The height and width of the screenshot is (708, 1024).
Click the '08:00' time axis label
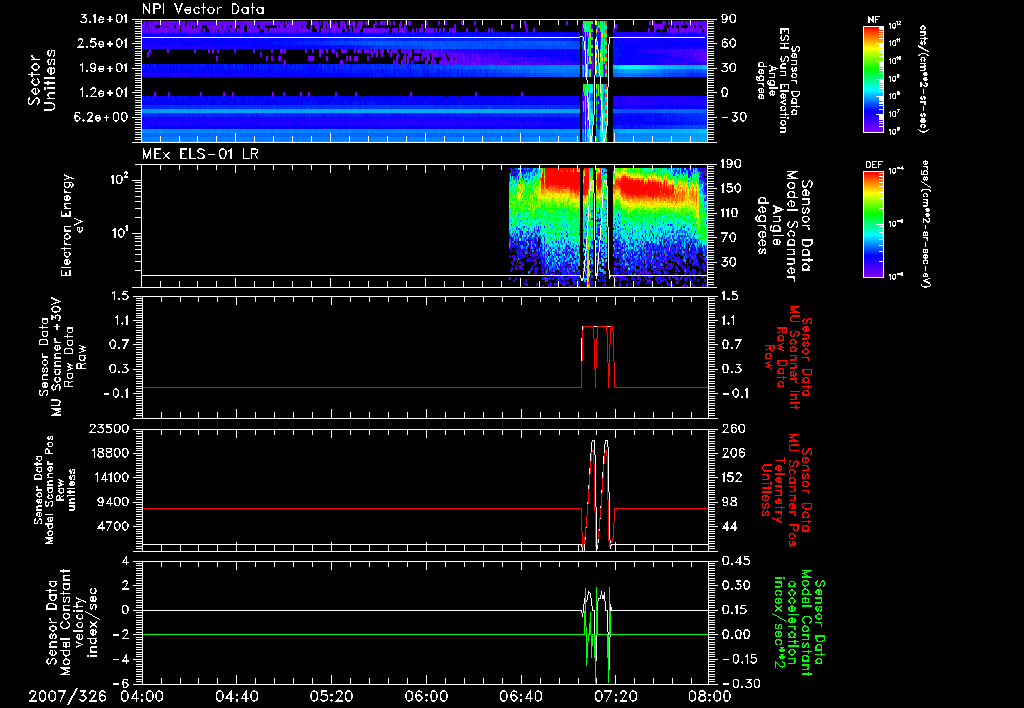710,696
